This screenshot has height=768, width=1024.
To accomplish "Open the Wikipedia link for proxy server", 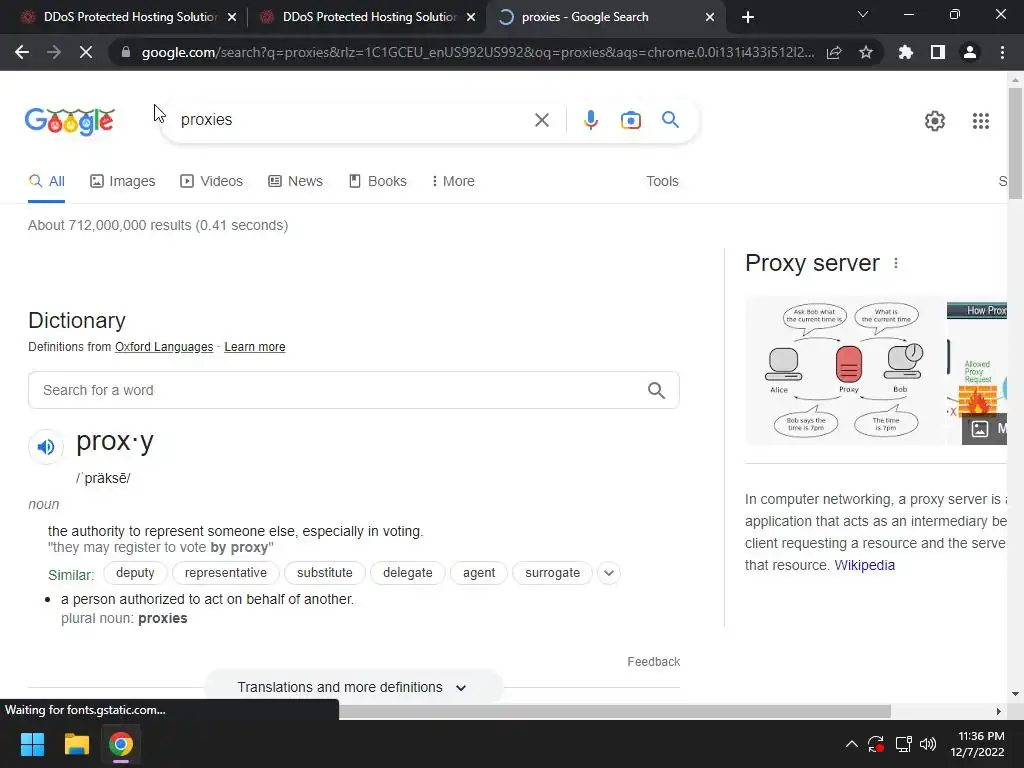I will coord(865,566).
